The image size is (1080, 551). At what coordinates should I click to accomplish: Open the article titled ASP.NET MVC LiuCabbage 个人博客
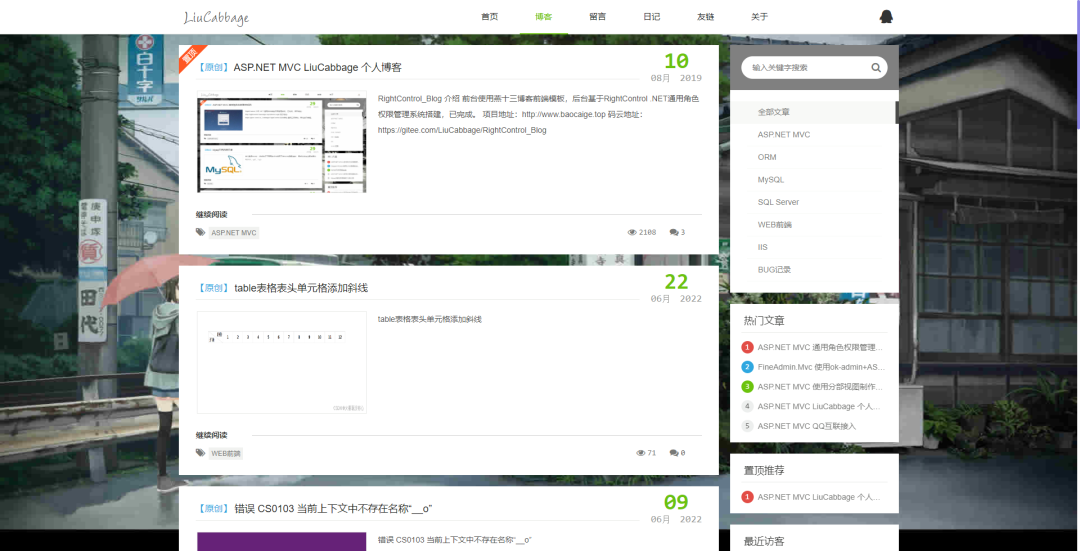[x=317, y=68]
